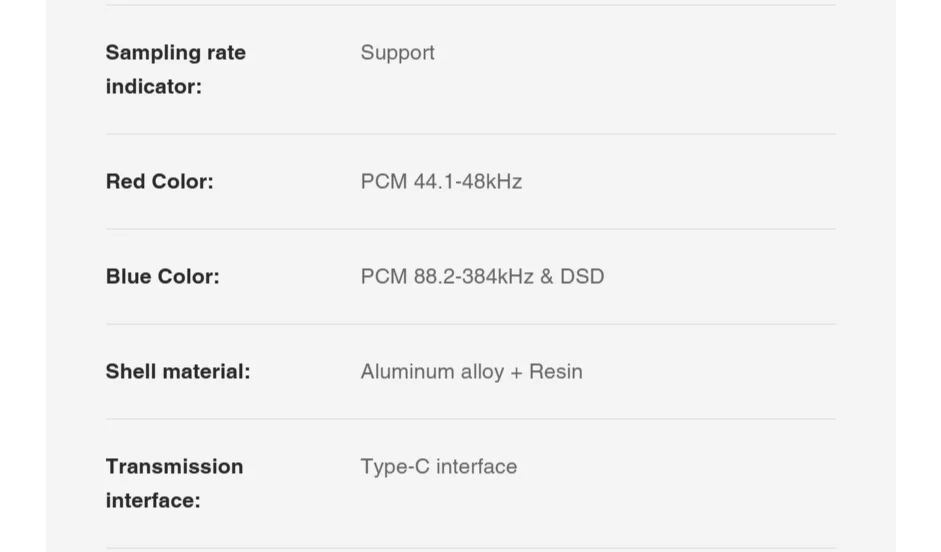Click the word 'Transmission' in the bottom row
The image size is (941, 552).
pos(175,466)
